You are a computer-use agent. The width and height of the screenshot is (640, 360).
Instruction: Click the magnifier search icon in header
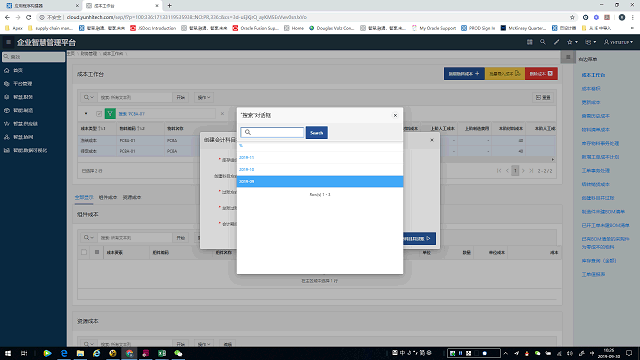coord(542,42)
